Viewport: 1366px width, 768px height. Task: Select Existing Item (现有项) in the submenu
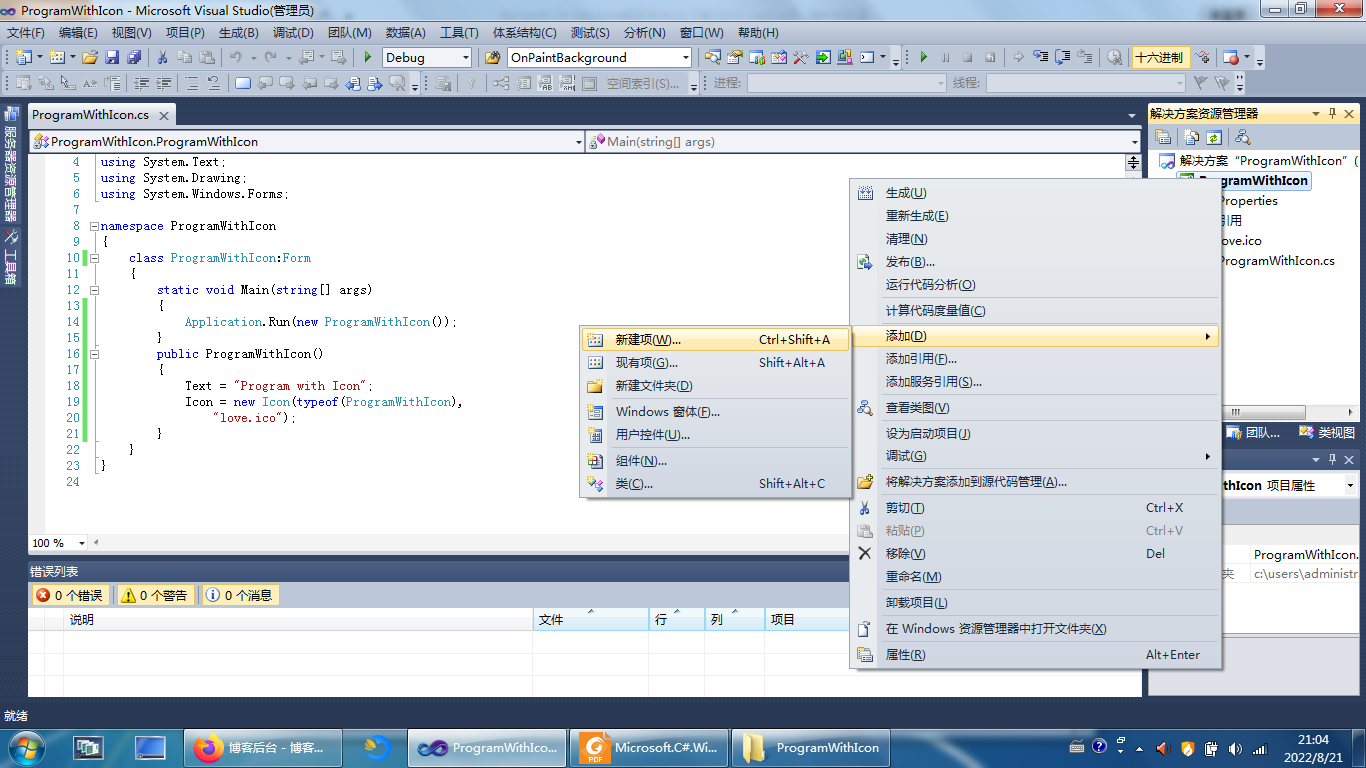715,363
